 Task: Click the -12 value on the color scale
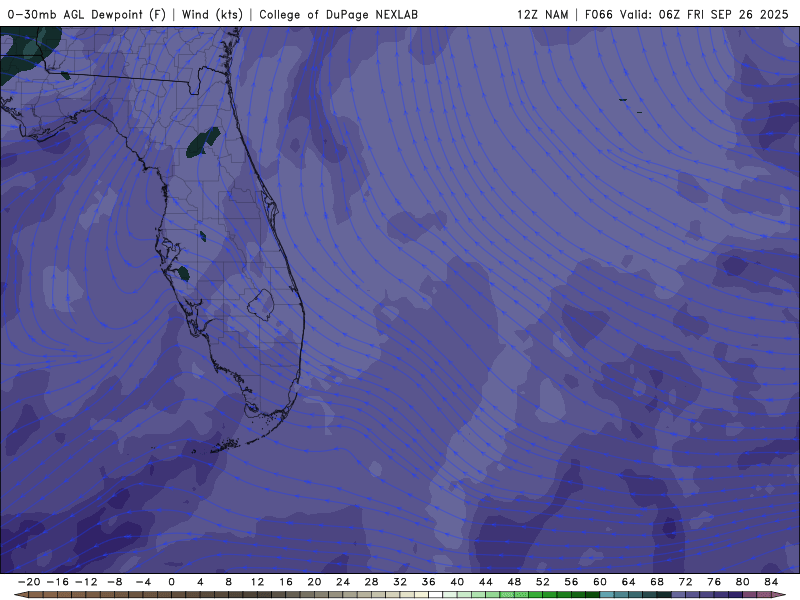tap(86, 582)
